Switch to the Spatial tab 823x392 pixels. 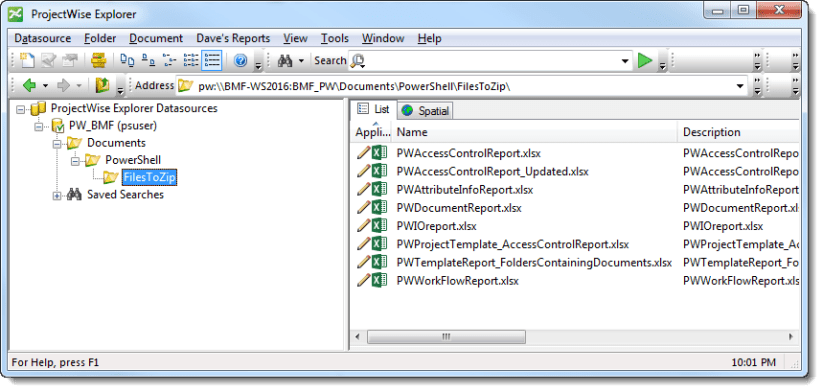(x=426, y=111)
